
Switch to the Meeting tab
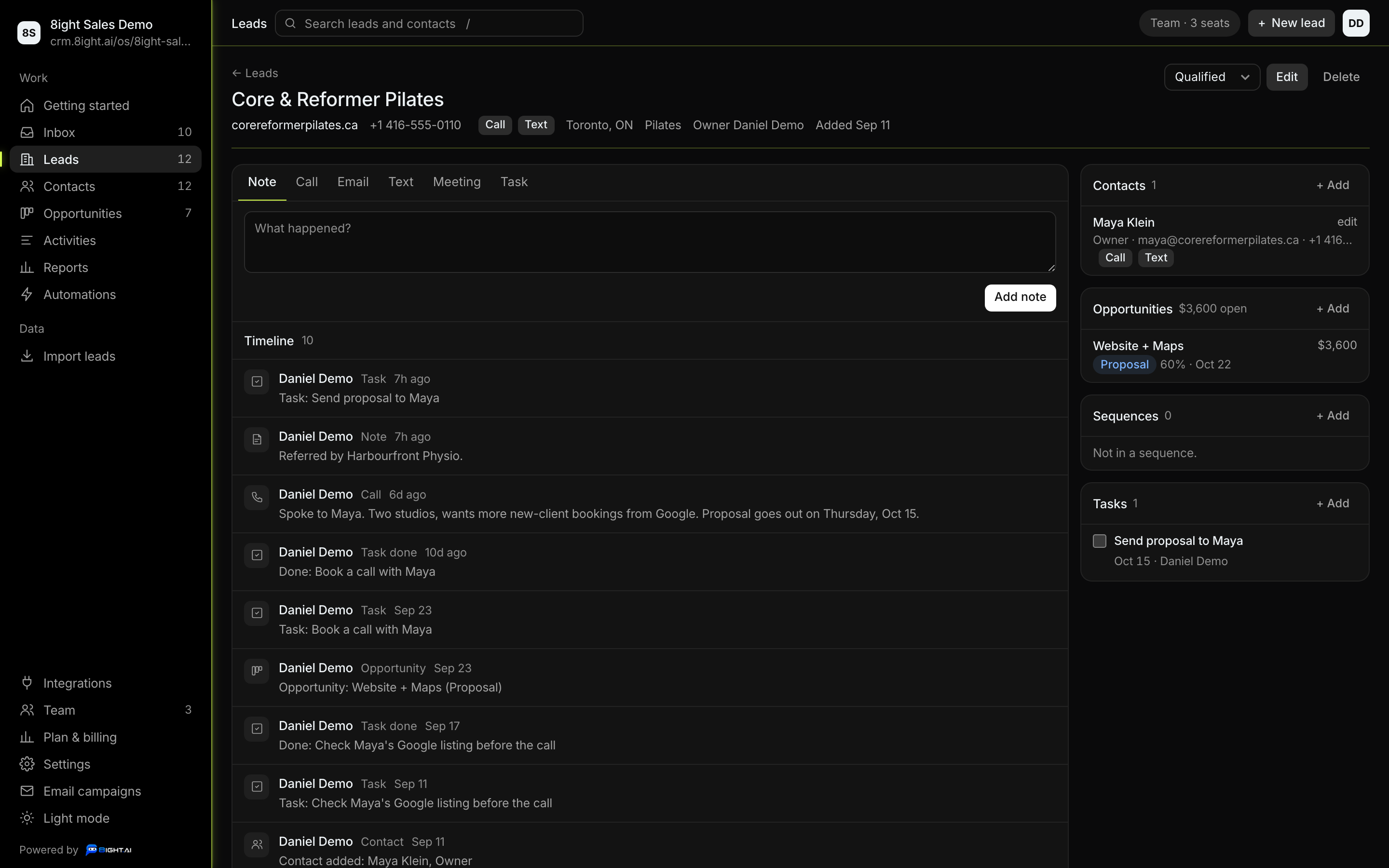(x=457, y=182)
